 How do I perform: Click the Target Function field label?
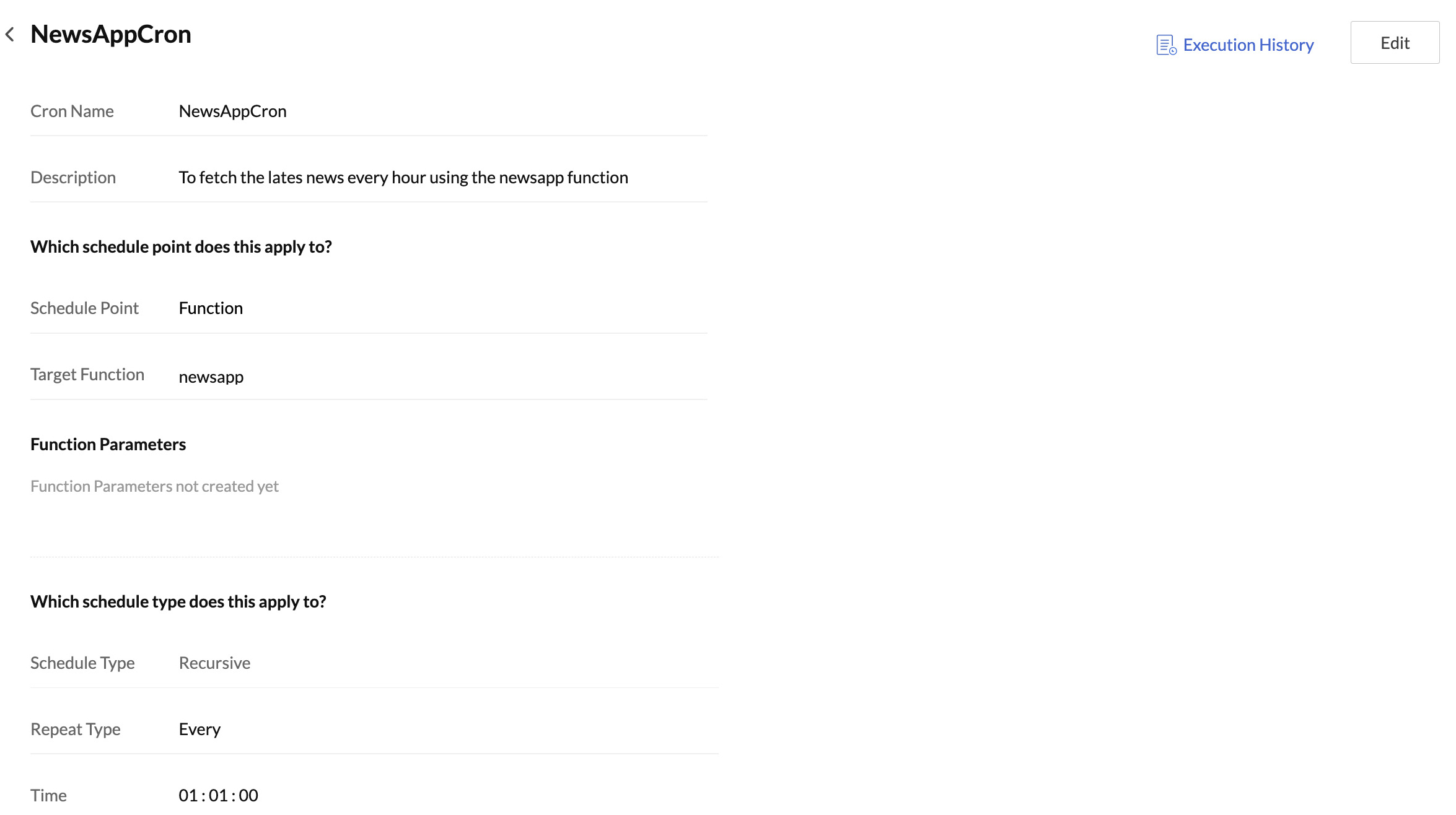pyautogui.click(x=87, y=375)
